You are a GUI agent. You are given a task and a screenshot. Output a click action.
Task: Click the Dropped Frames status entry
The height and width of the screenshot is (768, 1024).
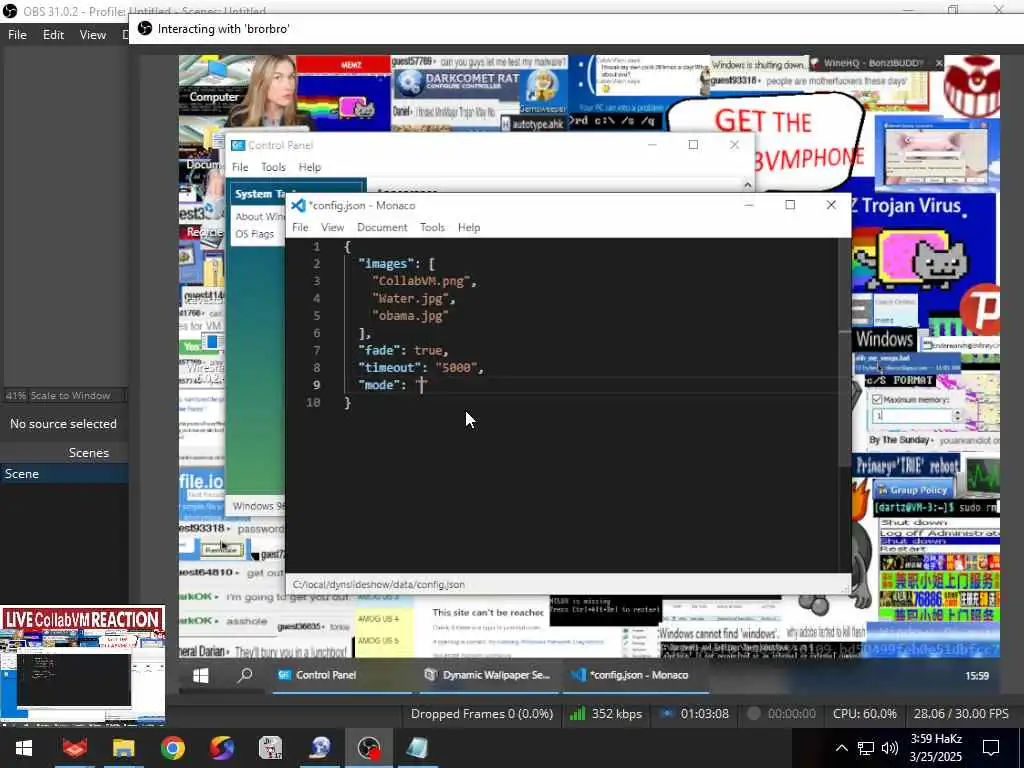click(x=482, y=714)
